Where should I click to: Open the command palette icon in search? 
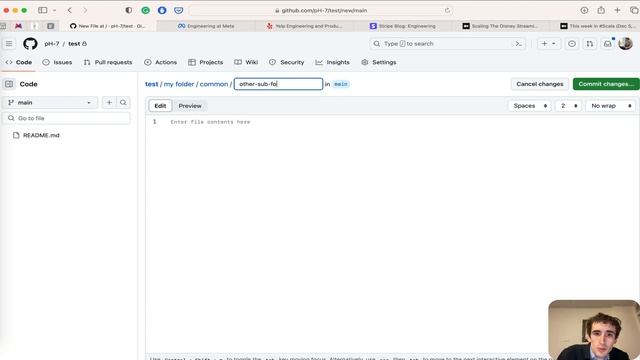pos(518,44)
